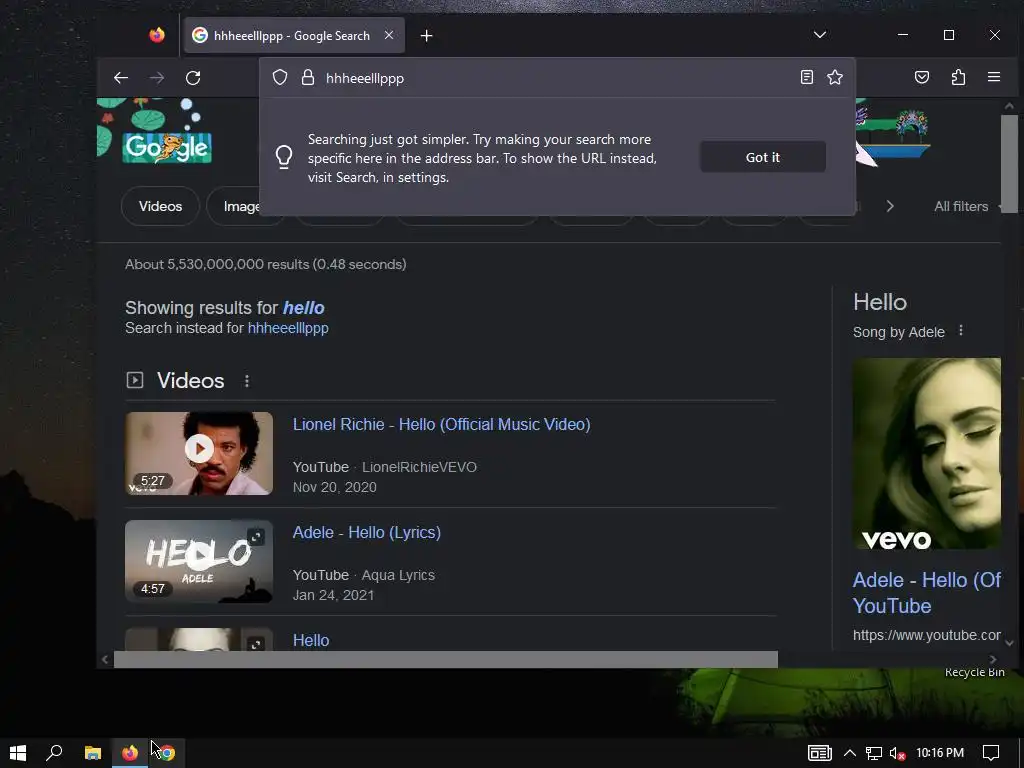
Task: Open the Save to Pocket icon
Action: (921, 77)
